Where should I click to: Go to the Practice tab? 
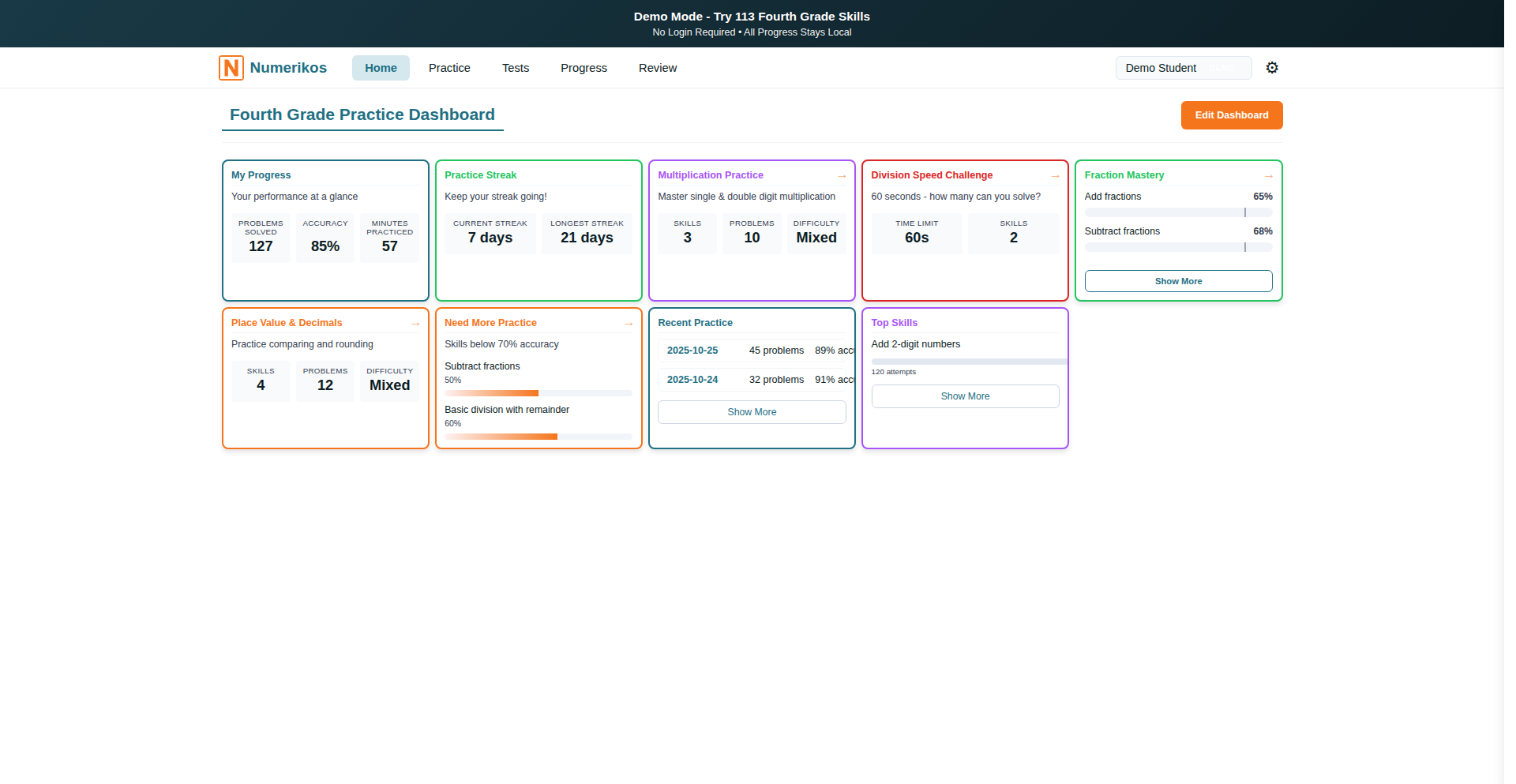(x=449, y=68)
